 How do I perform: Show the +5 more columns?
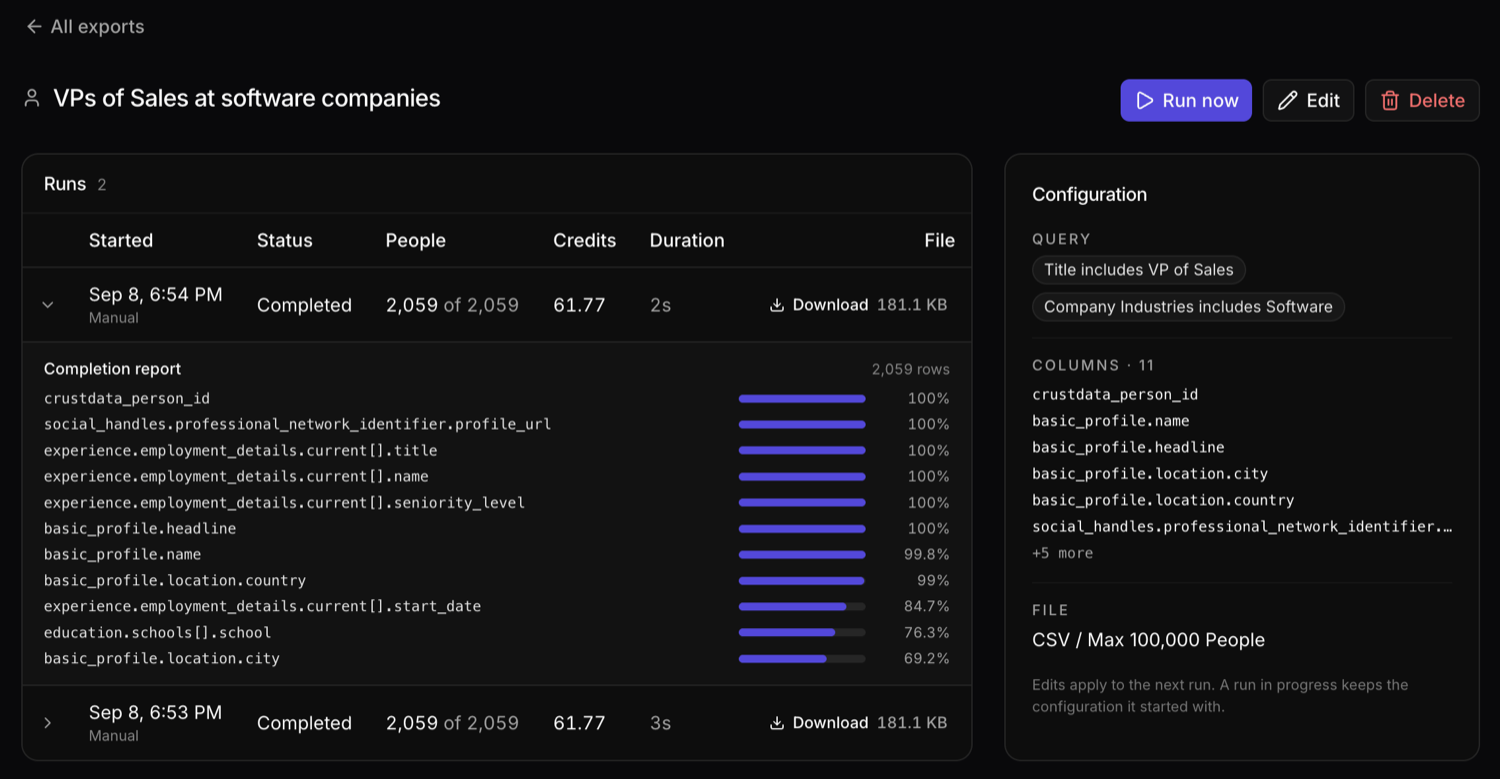1062,553
